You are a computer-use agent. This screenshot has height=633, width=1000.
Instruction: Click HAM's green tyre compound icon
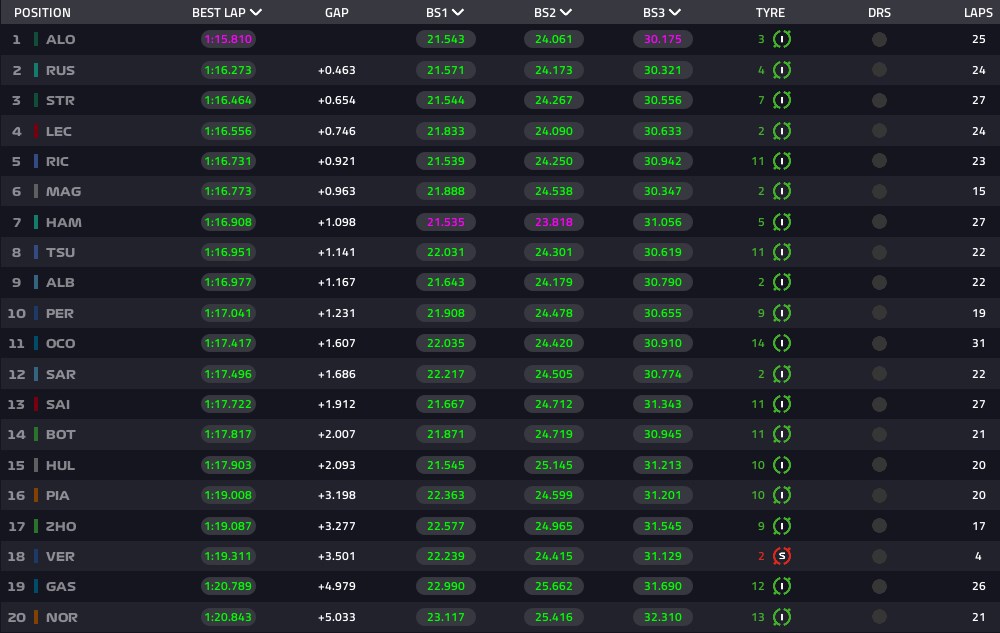coord(782,222)
